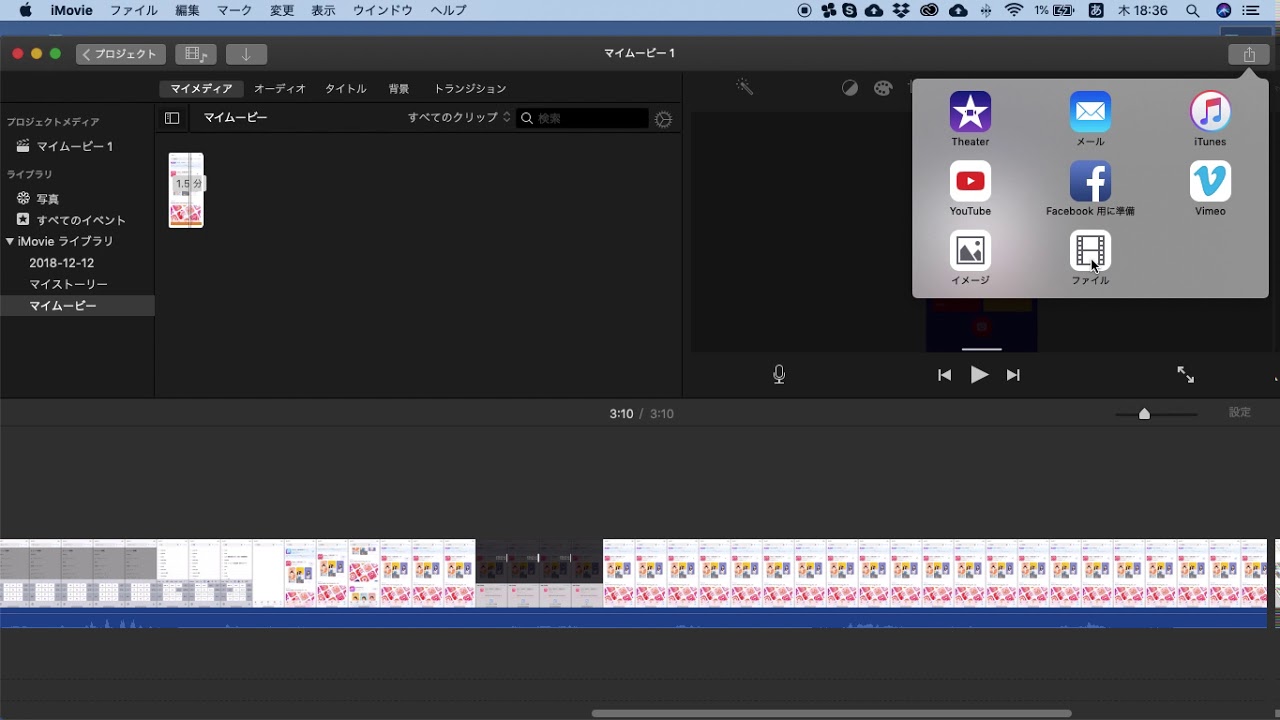The image size is (1280, 720).
Task: Click the Wi-Fi status icon
Action: coord(1015,10)
